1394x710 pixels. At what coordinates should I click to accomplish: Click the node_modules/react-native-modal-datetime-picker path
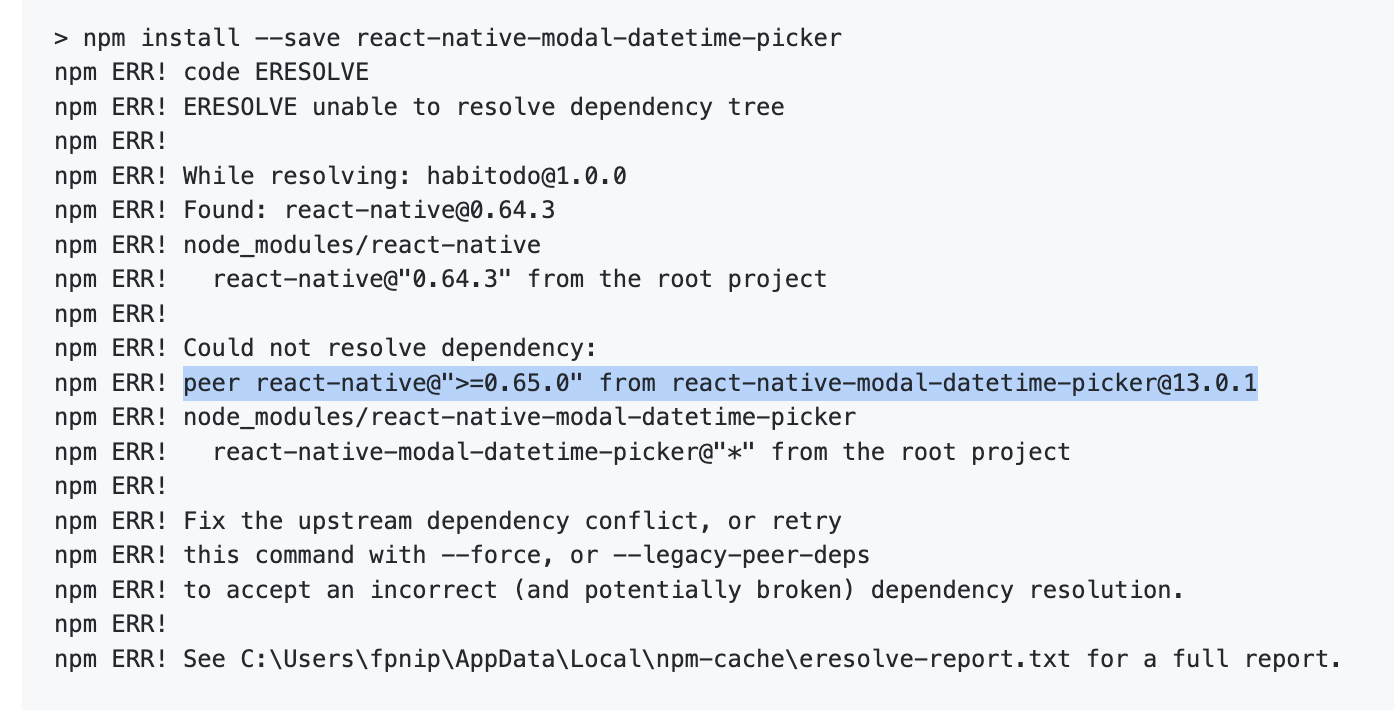pos(520,417)
